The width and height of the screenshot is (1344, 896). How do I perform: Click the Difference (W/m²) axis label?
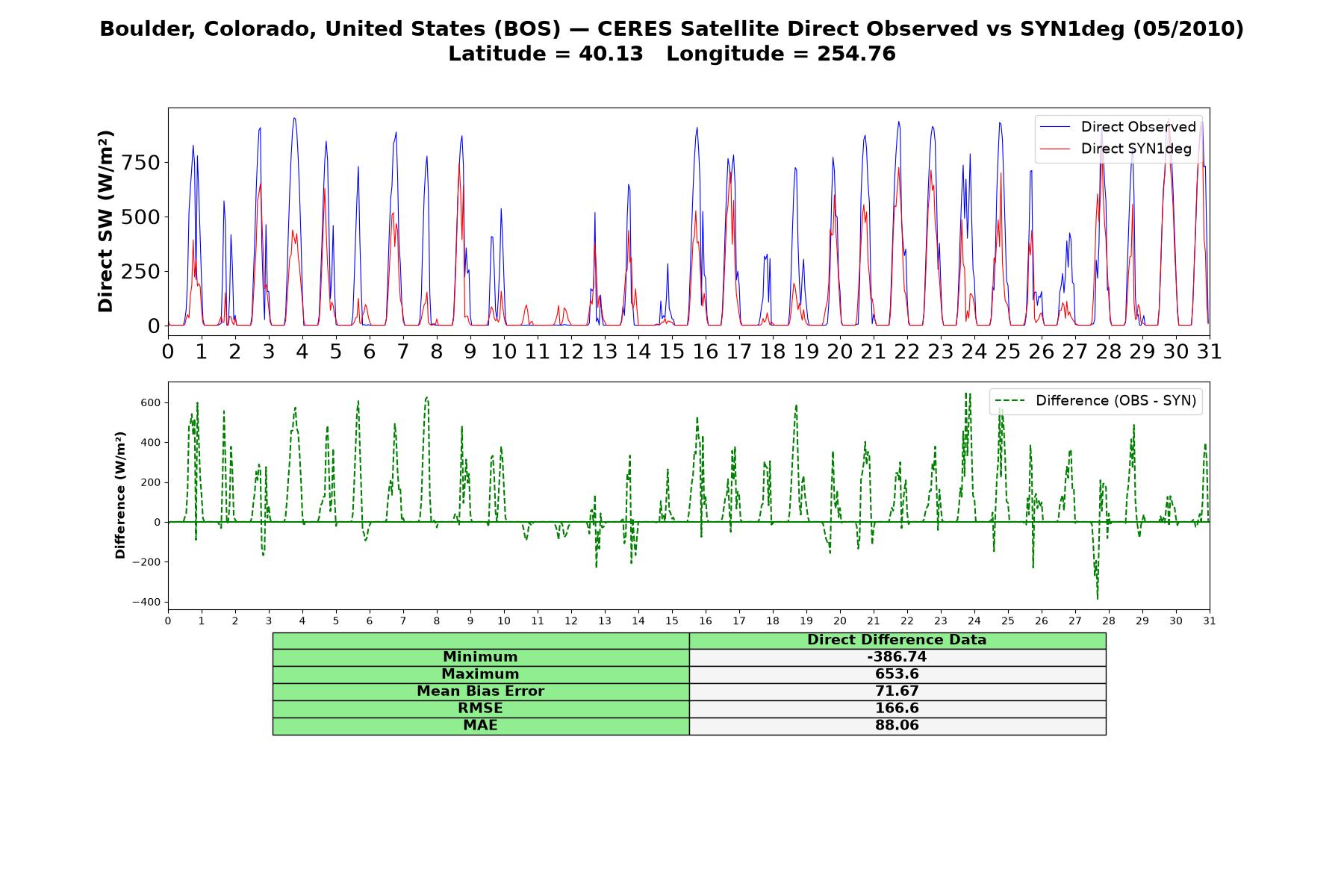pos(120,495)
